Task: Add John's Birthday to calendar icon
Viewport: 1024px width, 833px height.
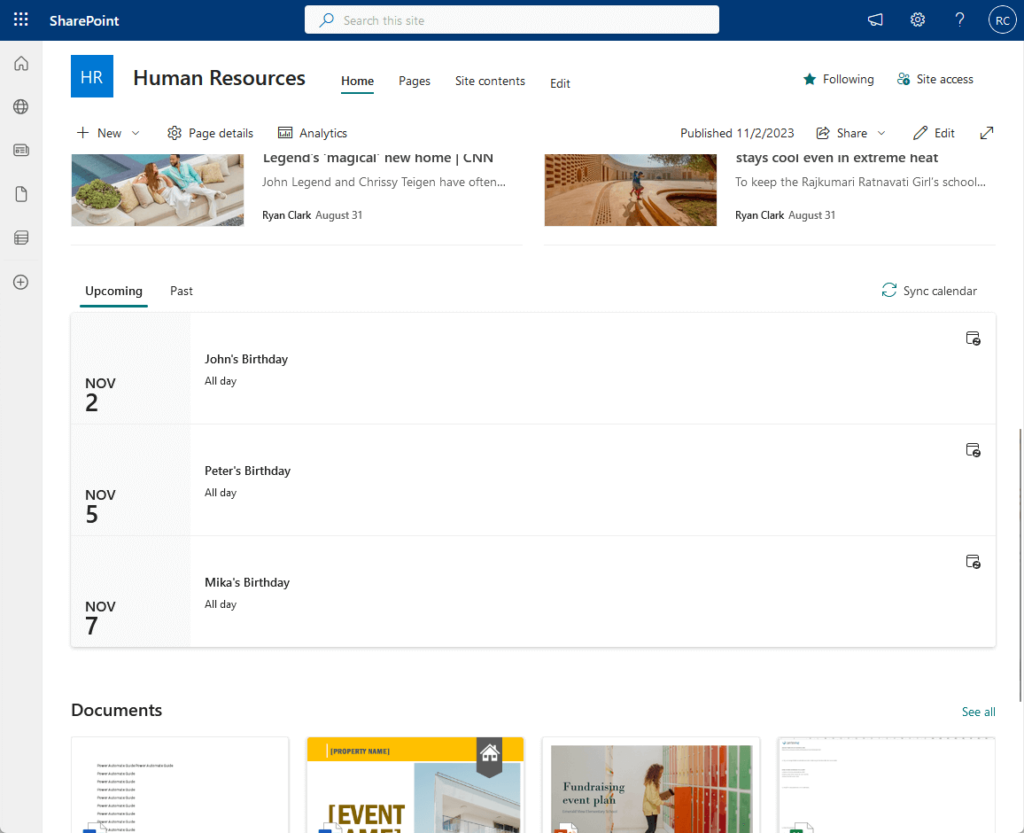Action: [973, 338]
